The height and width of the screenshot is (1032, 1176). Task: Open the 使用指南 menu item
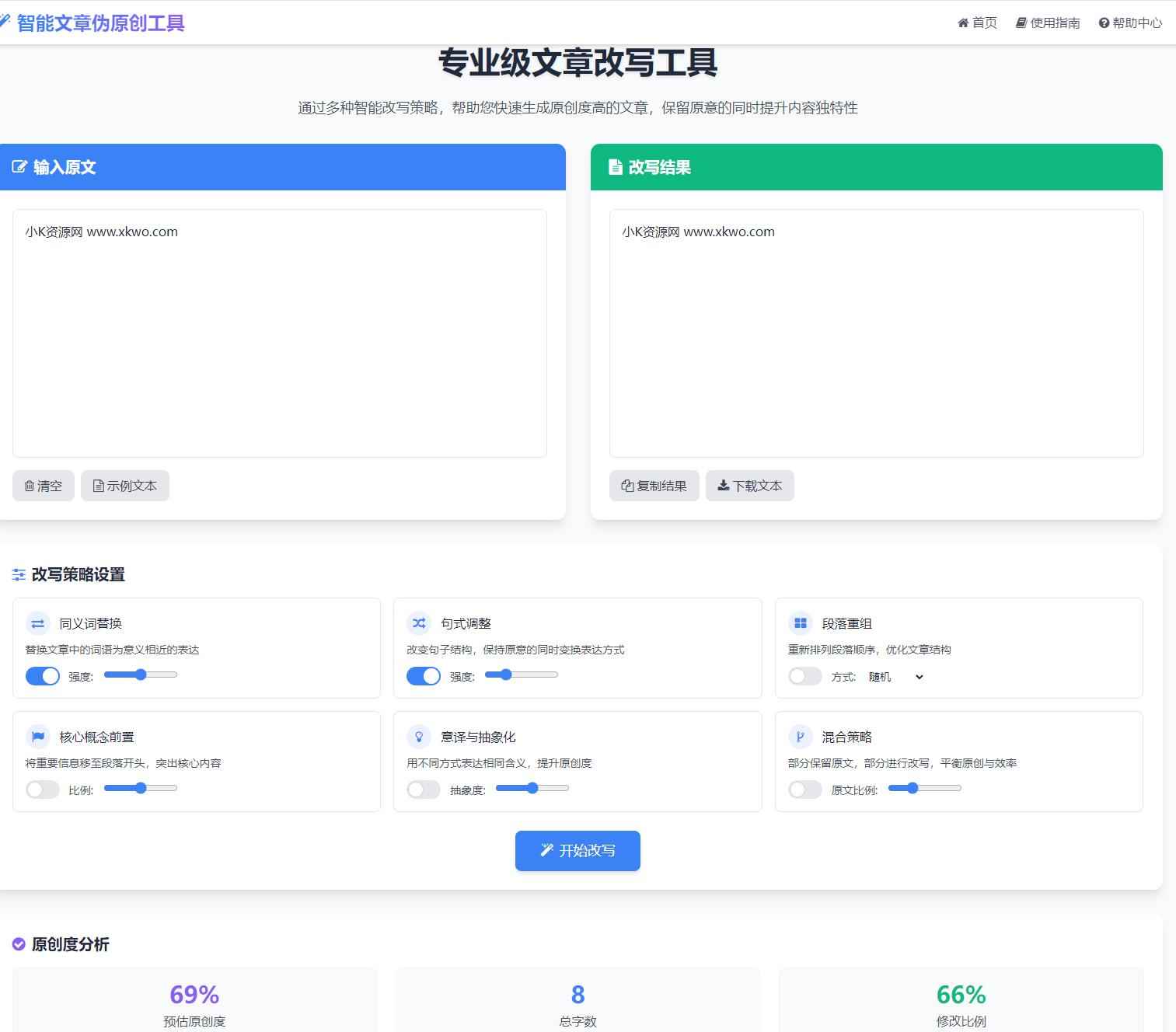coord(1049,23)
